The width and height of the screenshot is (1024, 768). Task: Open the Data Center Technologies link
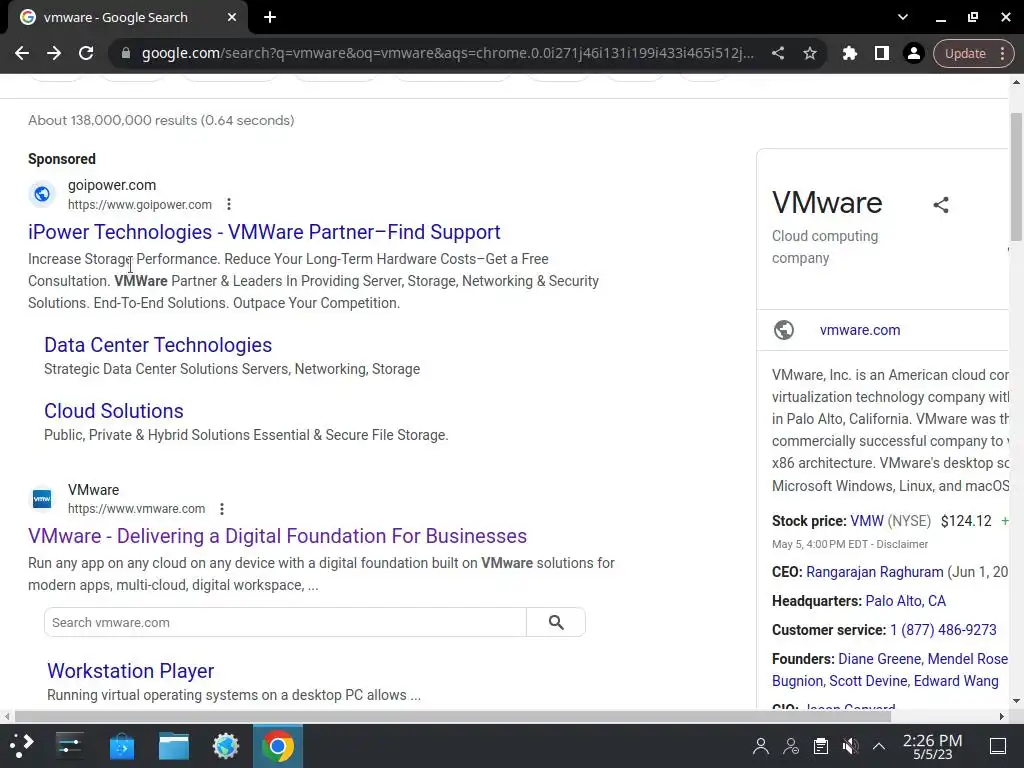158,345
